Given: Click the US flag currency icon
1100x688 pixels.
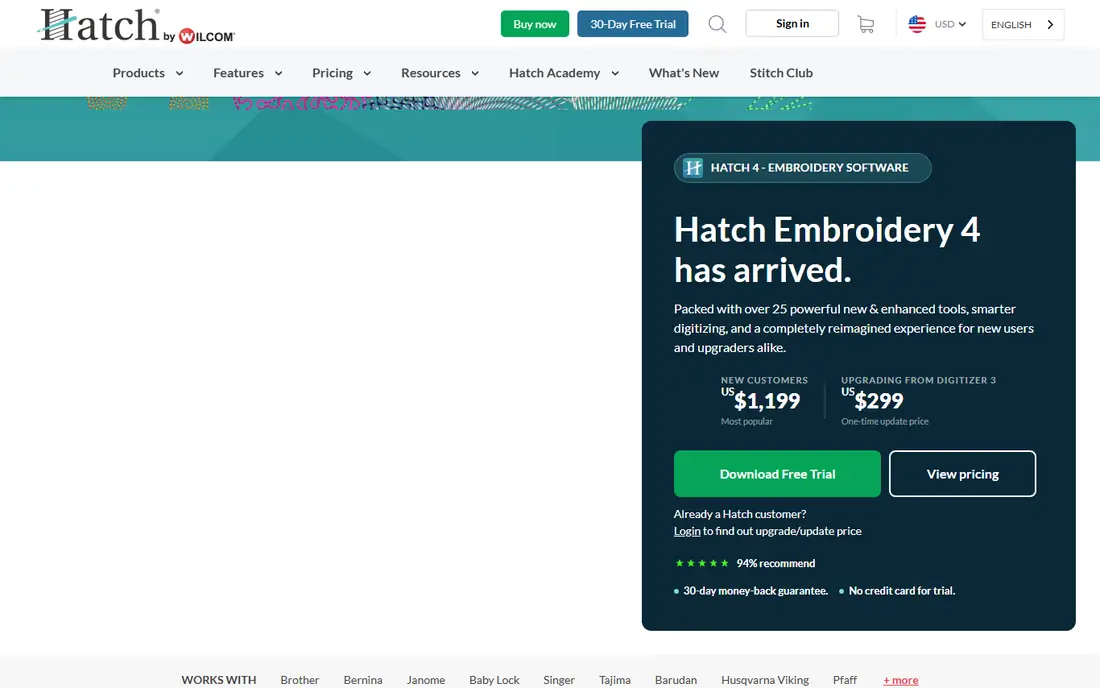Looking at the screenshot, I should pos(917,24).
